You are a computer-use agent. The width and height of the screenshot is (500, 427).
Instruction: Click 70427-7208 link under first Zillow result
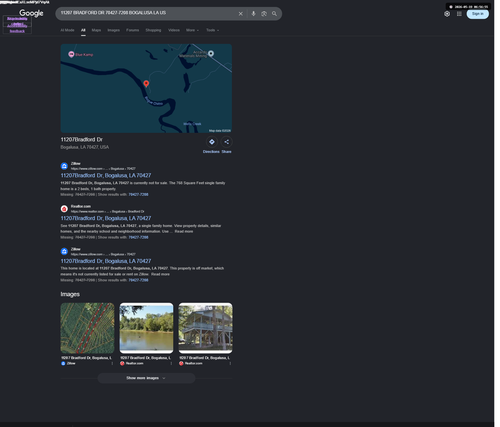[x=138, y=195]
